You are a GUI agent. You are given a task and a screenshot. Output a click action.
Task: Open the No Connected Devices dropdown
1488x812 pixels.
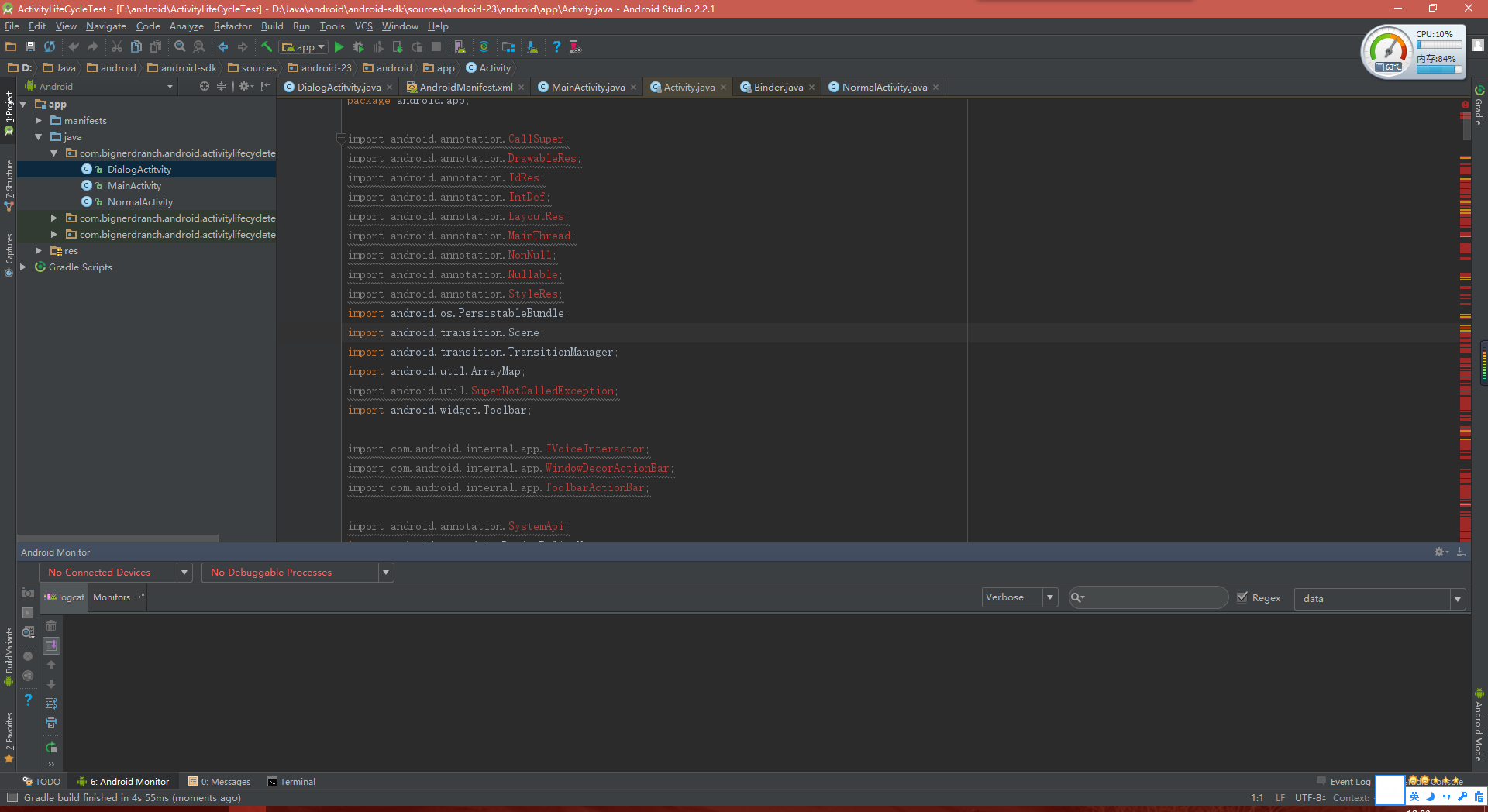pyautogui.click(x=115, y=573)
